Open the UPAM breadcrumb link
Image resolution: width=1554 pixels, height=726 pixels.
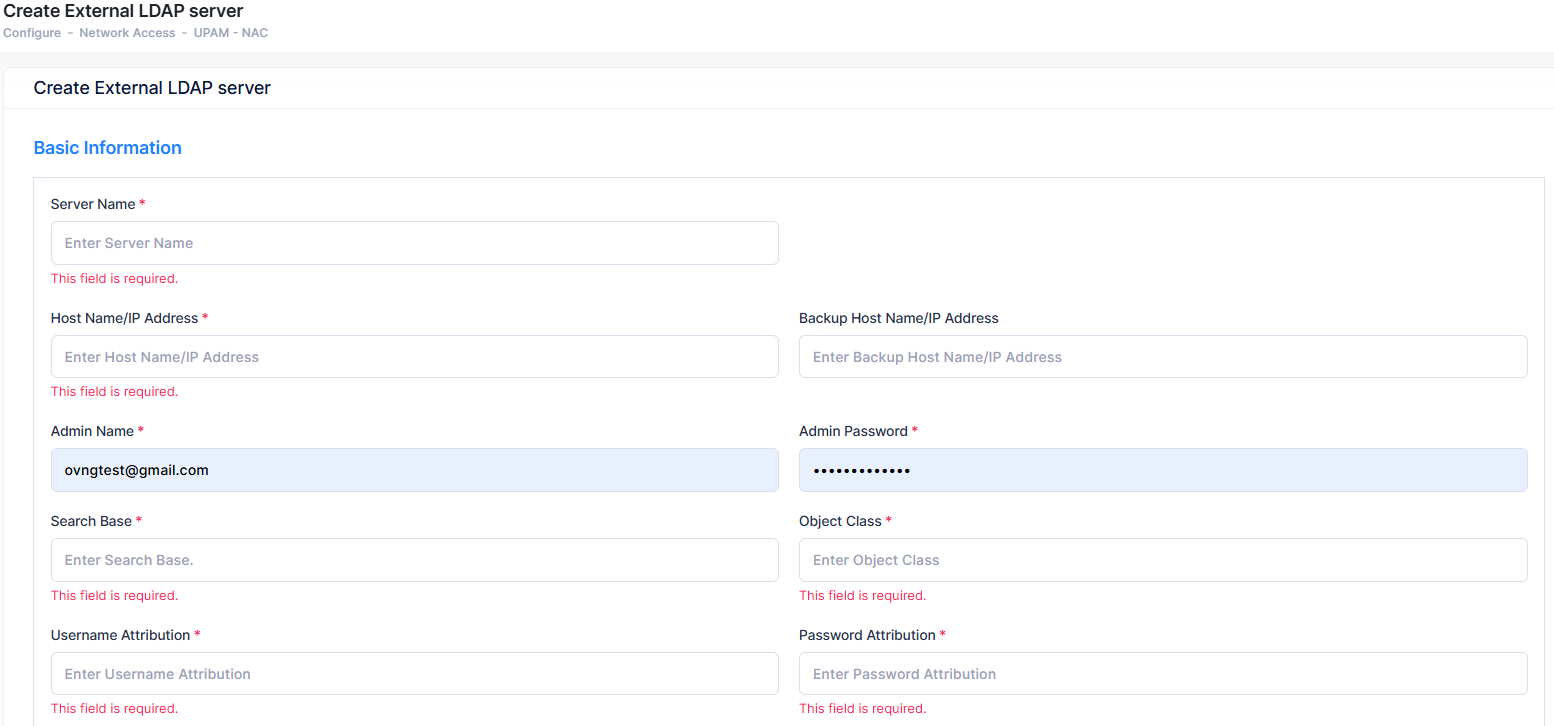(212, 32)
